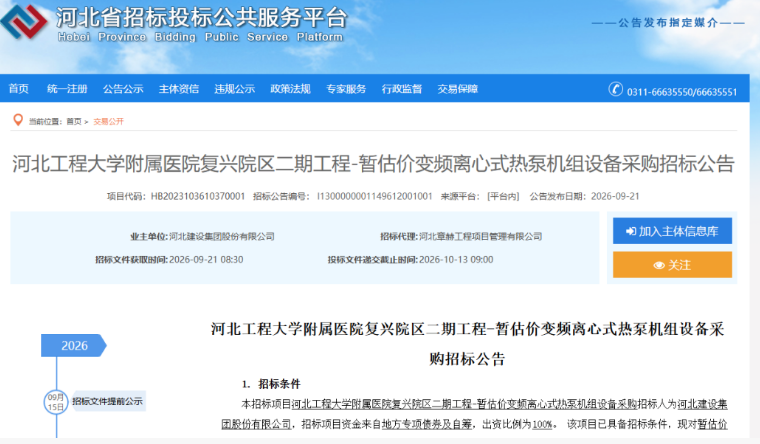Click the hotline number 0311-66635550/66635551

point(682,92)
